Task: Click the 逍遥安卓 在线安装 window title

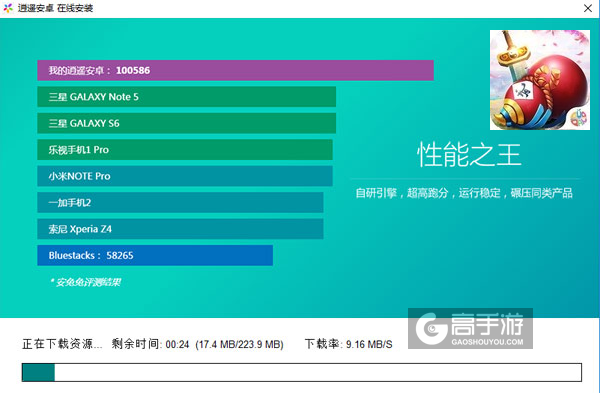Action: [55, 8]
